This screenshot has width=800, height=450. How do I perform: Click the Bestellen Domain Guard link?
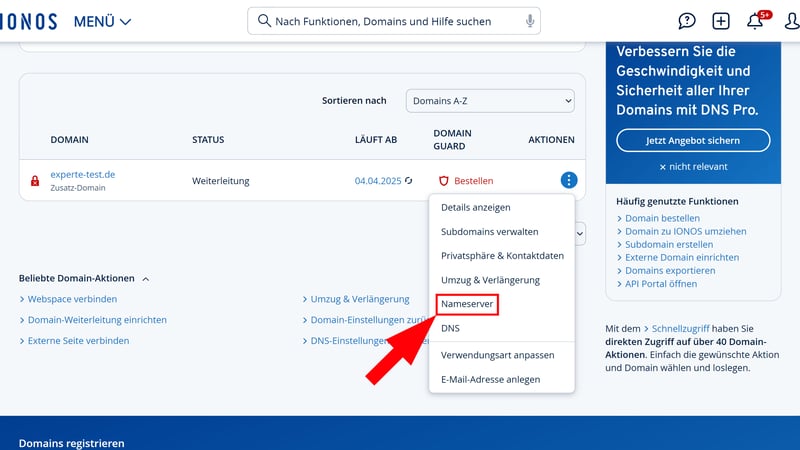[x=473, y=181]
